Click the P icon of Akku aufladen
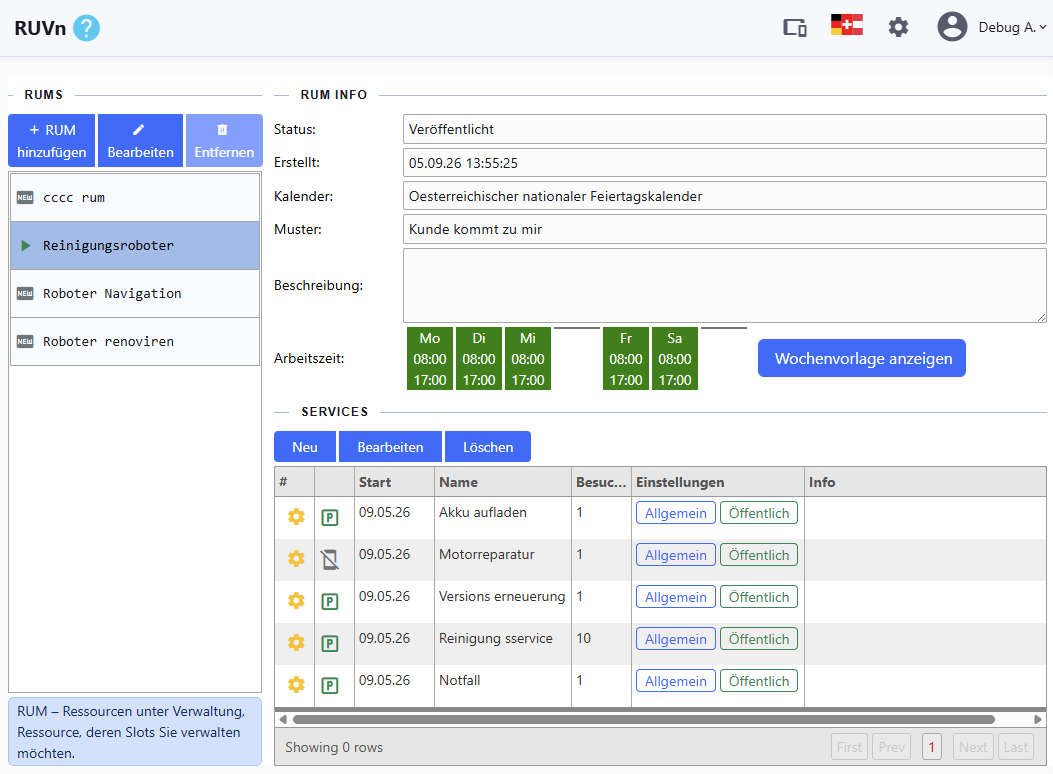This screenshot has height=774, width=1053. (x=330, y=518)
